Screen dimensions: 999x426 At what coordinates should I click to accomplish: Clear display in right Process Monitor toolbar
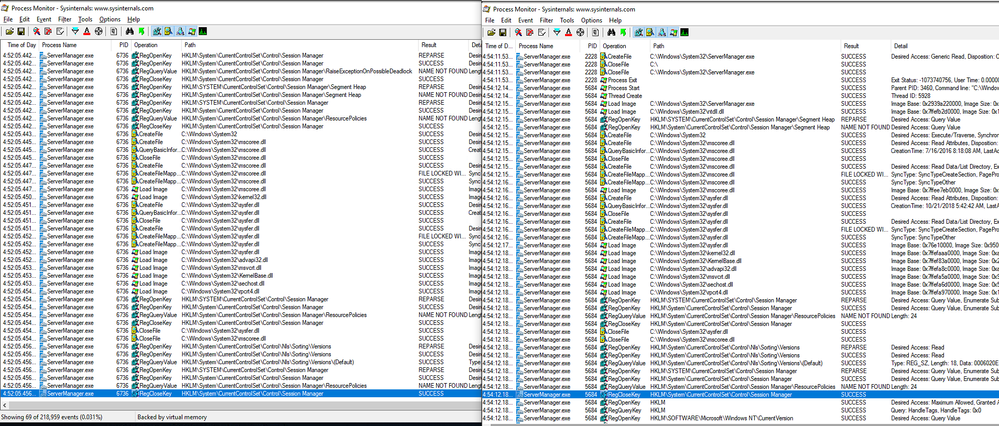[542, 31]
